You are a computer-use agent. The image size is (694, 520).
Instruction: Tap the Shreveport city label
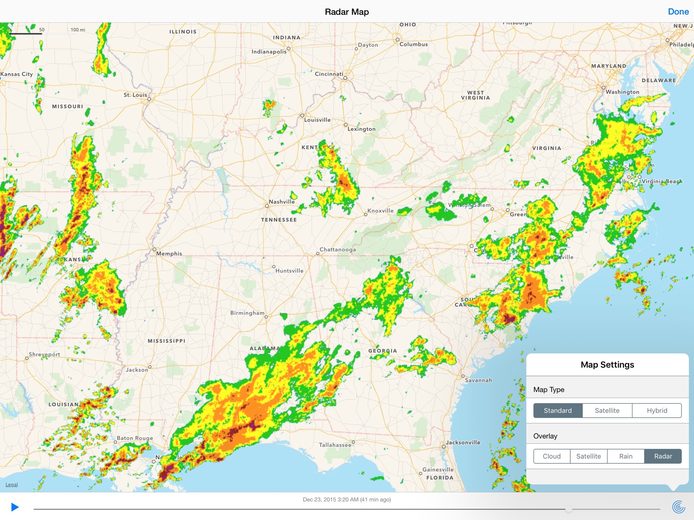click(44, 354)
